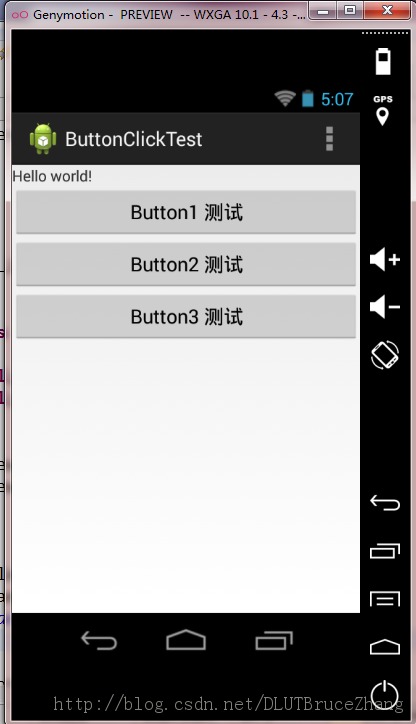Tap the Android recent apps navigation button

(x=274, y=640)
